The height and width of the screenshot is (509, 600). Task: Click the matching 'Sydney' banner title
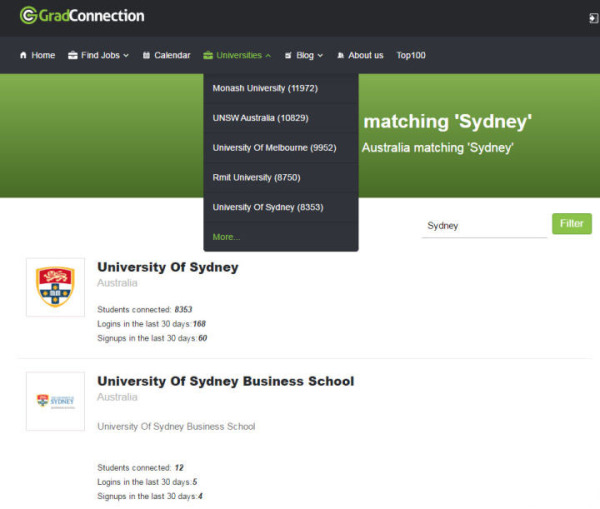coord(447,122)
